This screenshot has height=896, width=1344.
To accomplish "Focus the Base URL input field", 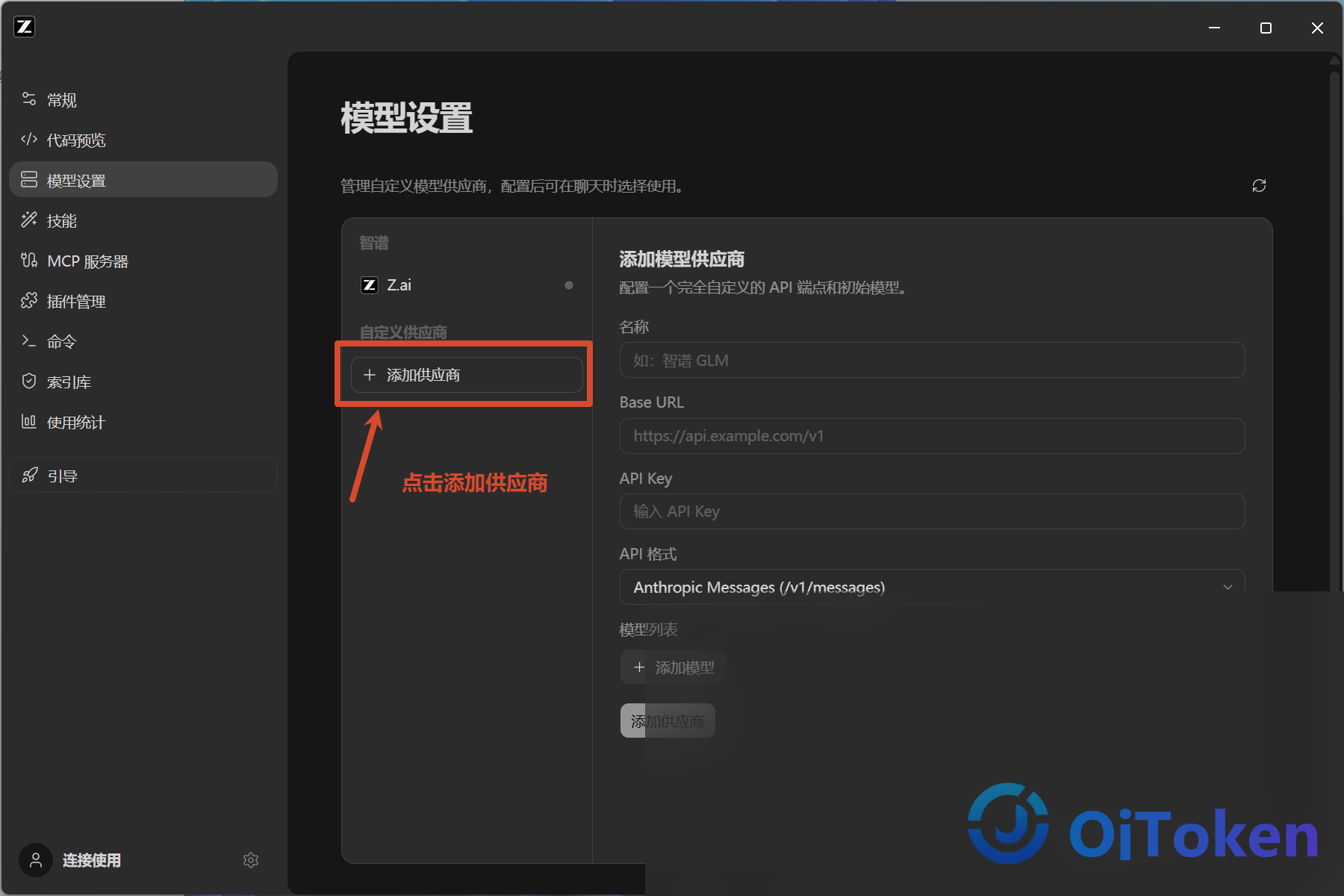I will coord(932,436).
